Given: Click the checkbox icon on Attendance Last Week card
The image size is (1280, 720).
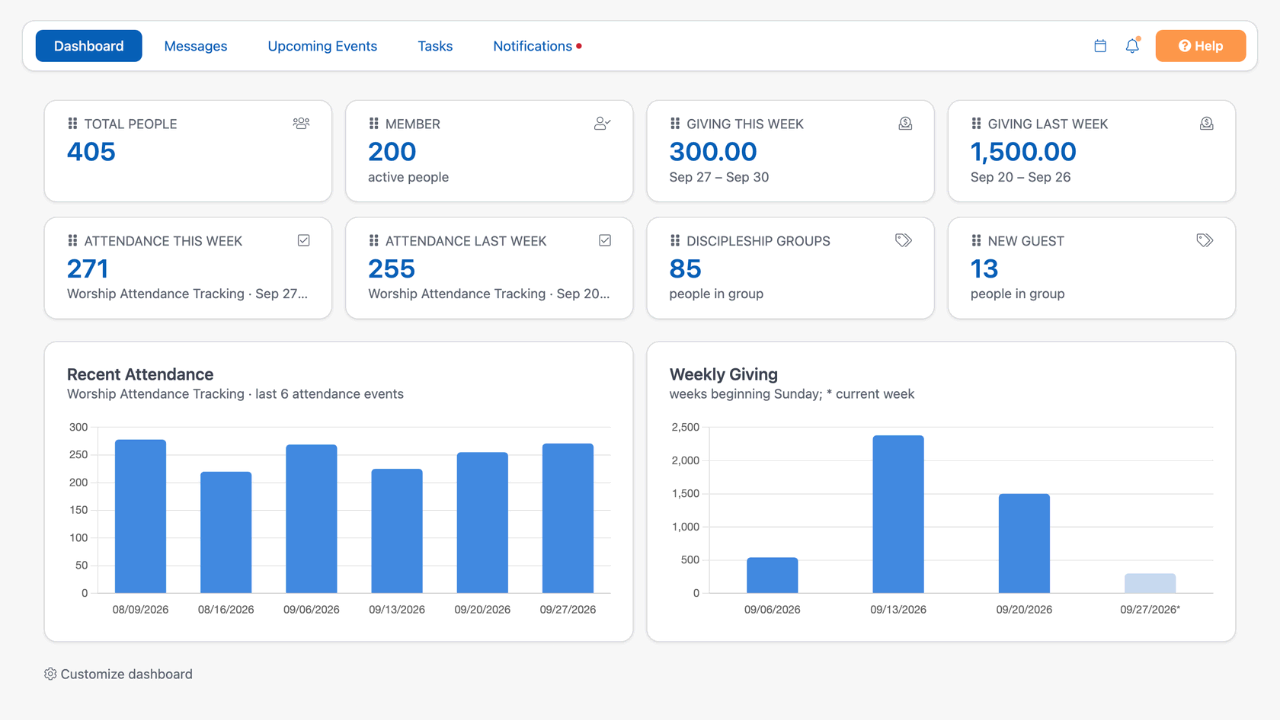Looking at the screenshot, I should click(x=605, y=240).
